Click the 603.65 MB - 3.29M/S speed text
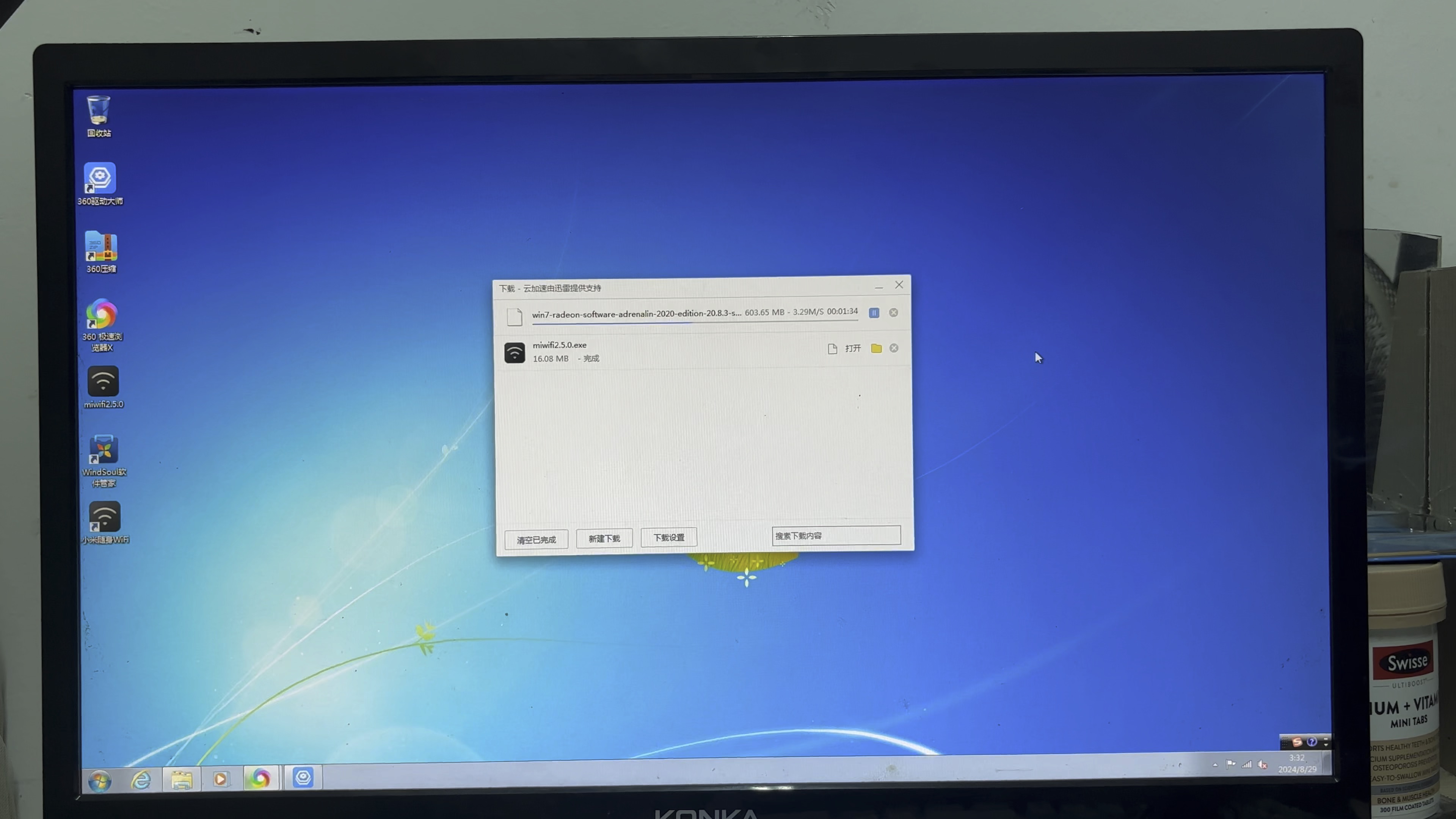 784,312
